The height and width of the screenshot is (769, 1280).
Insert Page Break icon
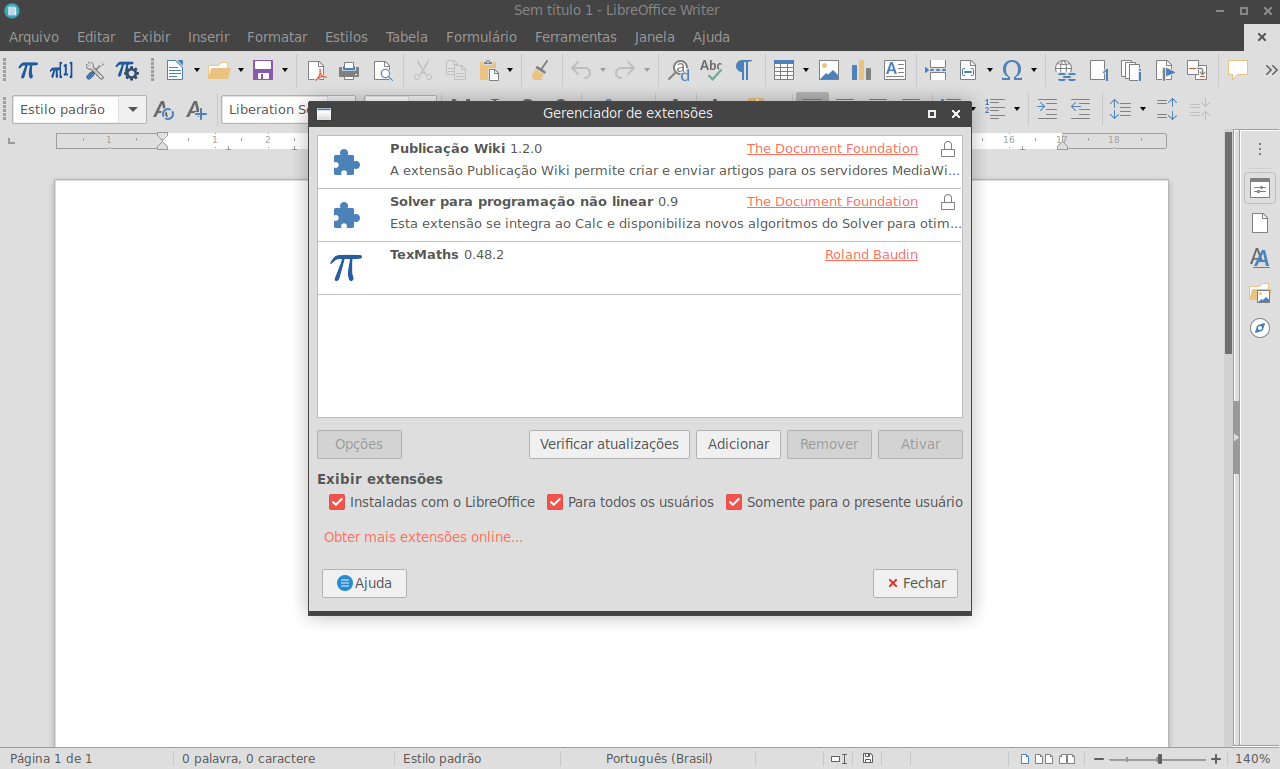(x=936, y=70)
